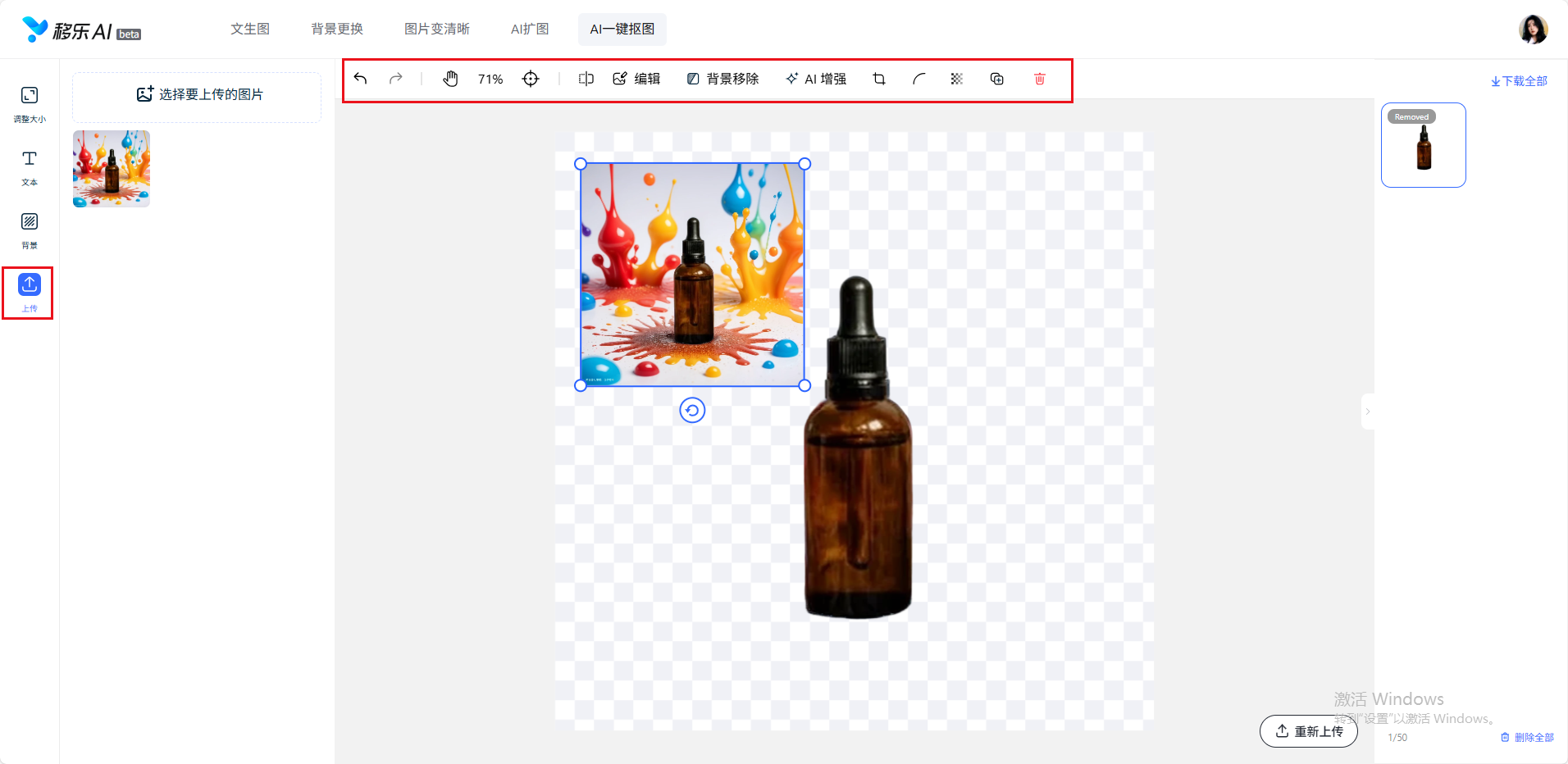Click the AI 增强 enhance button
1568x764 pixels.
[x=816, y=79]
